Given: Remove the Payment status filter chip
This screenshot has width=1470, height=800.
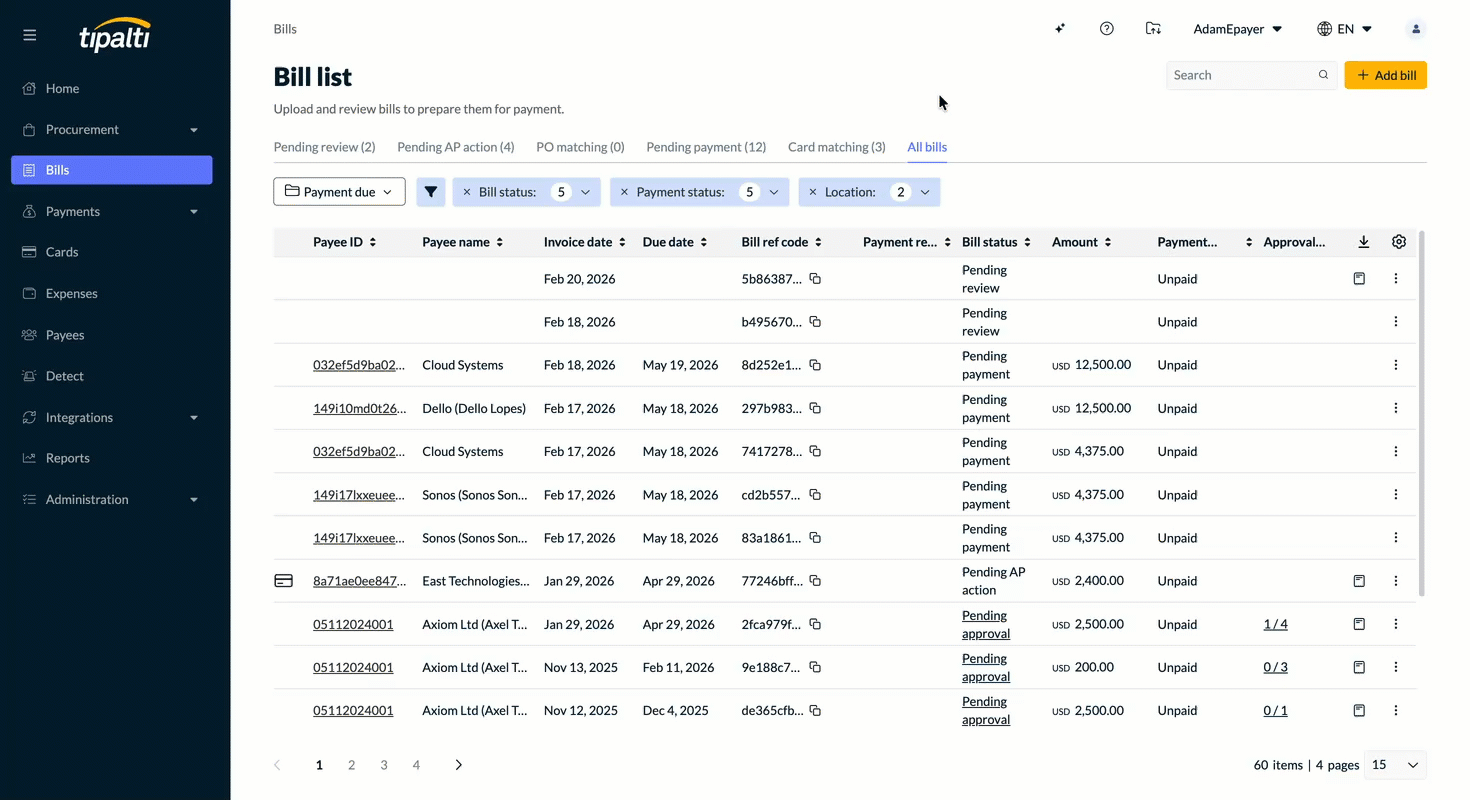Looking at the screenshot, I should point(624,192).
